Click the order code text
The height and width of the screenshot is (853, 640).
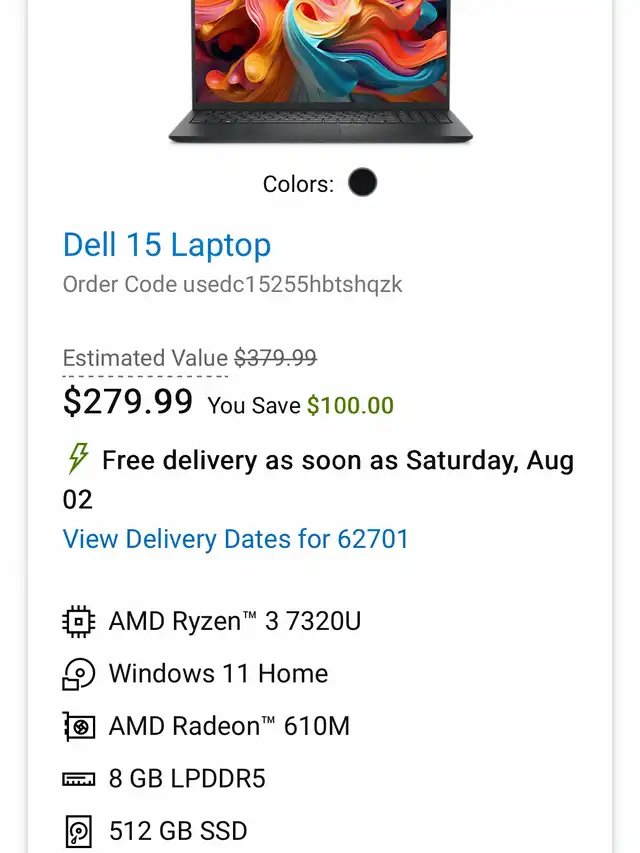tap(232, 284)
